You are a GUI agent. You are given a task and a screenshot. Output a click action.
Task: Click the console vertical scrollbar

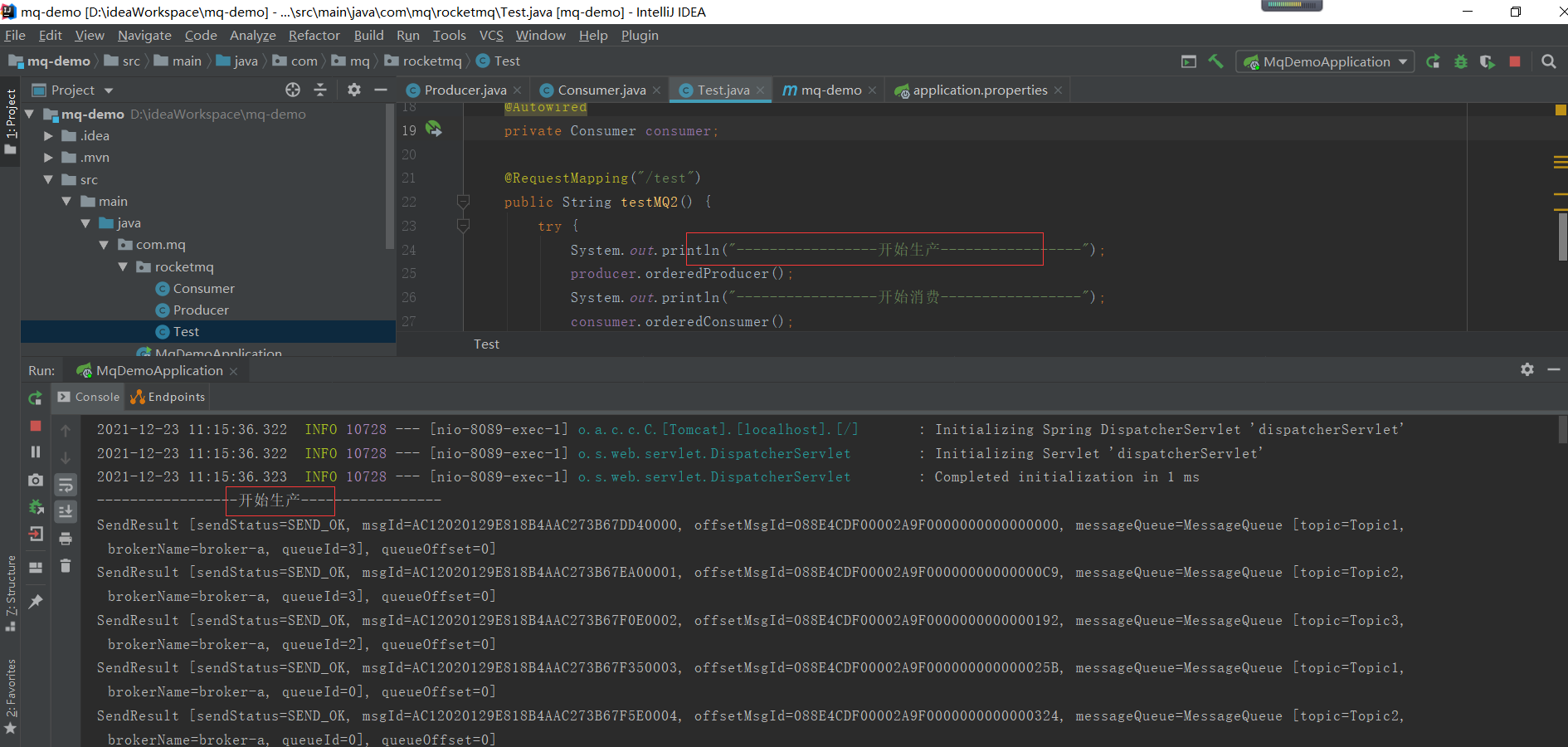click(1562, 429)
